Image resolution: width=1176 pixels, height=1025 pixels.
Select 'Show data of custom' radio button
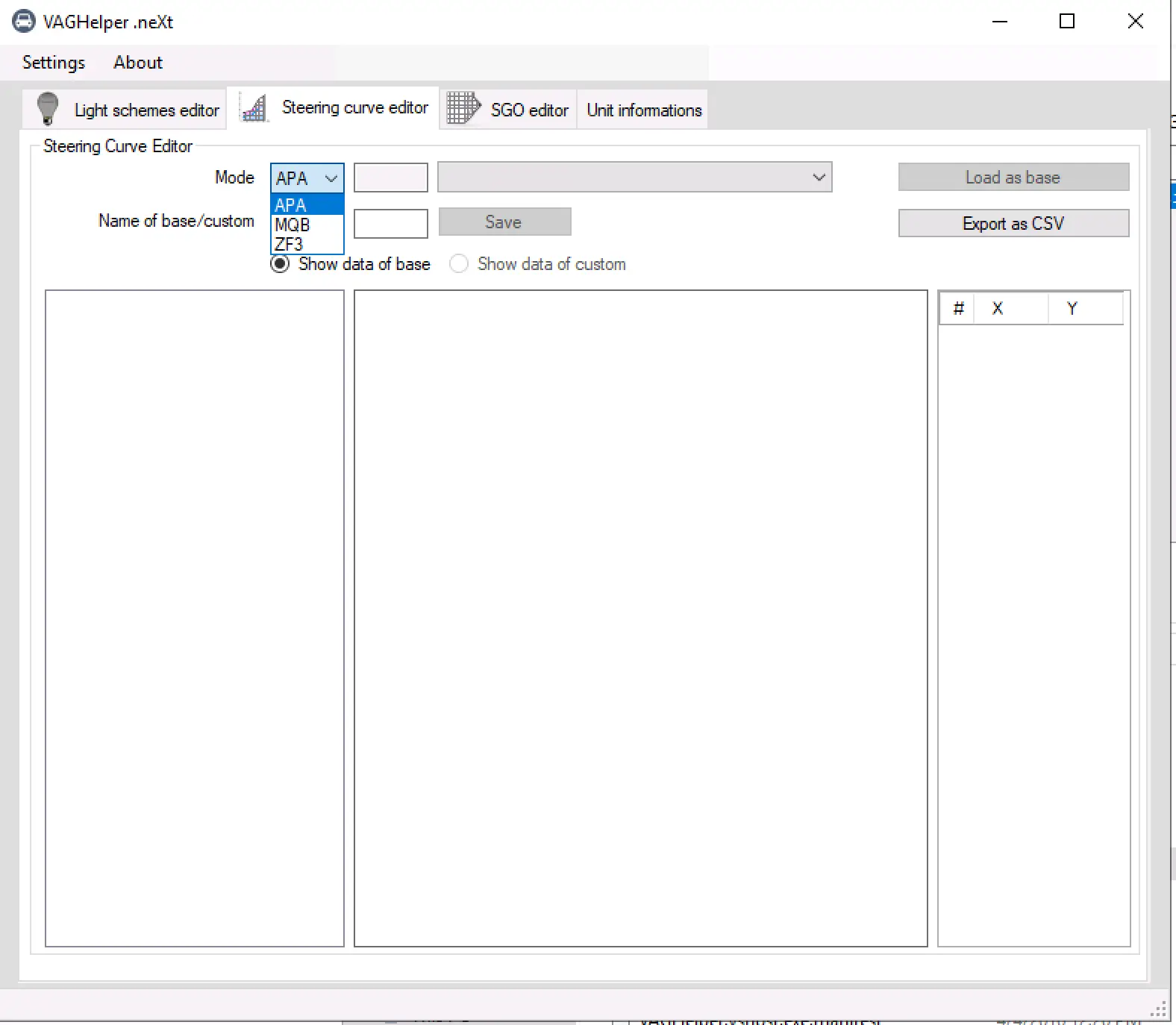click(x=459, y=264)
